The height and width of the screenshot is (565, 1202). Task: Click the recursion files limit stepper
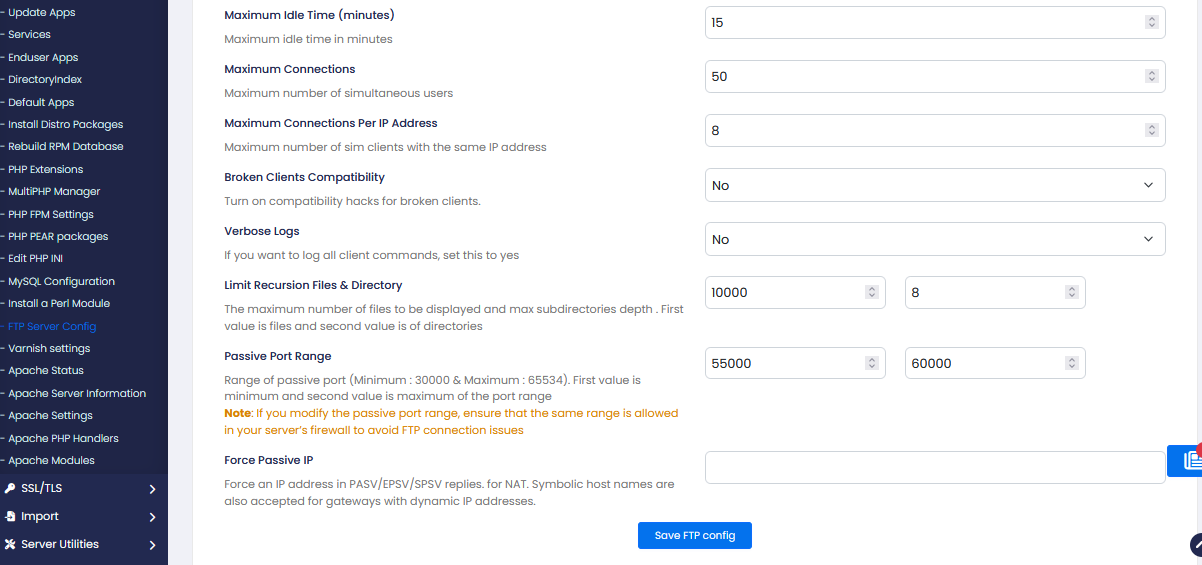click(x=871, y=292)
